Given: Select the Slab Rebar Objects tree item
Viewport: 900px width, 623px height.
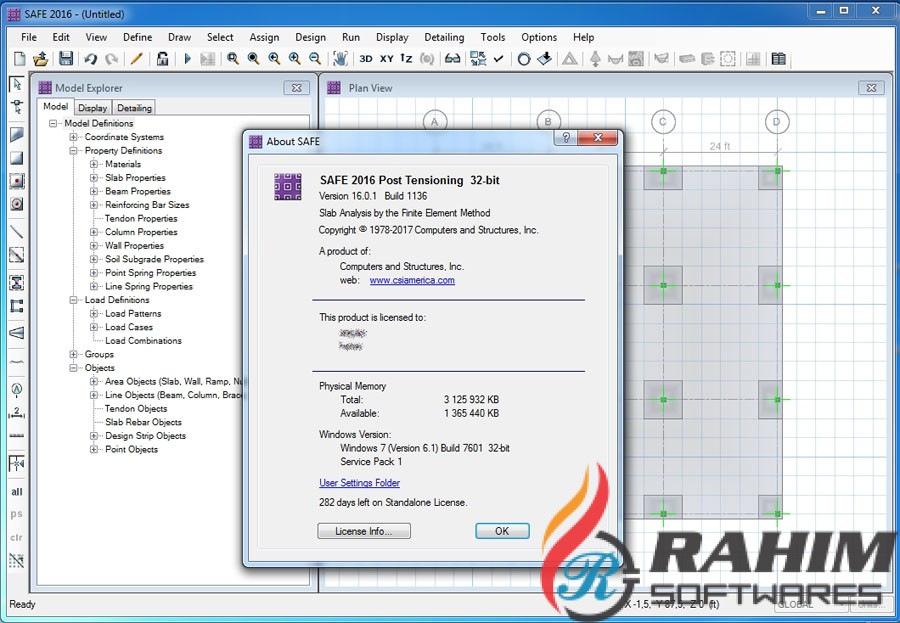Looking at the screenshot, I should [x=143, y=423].
